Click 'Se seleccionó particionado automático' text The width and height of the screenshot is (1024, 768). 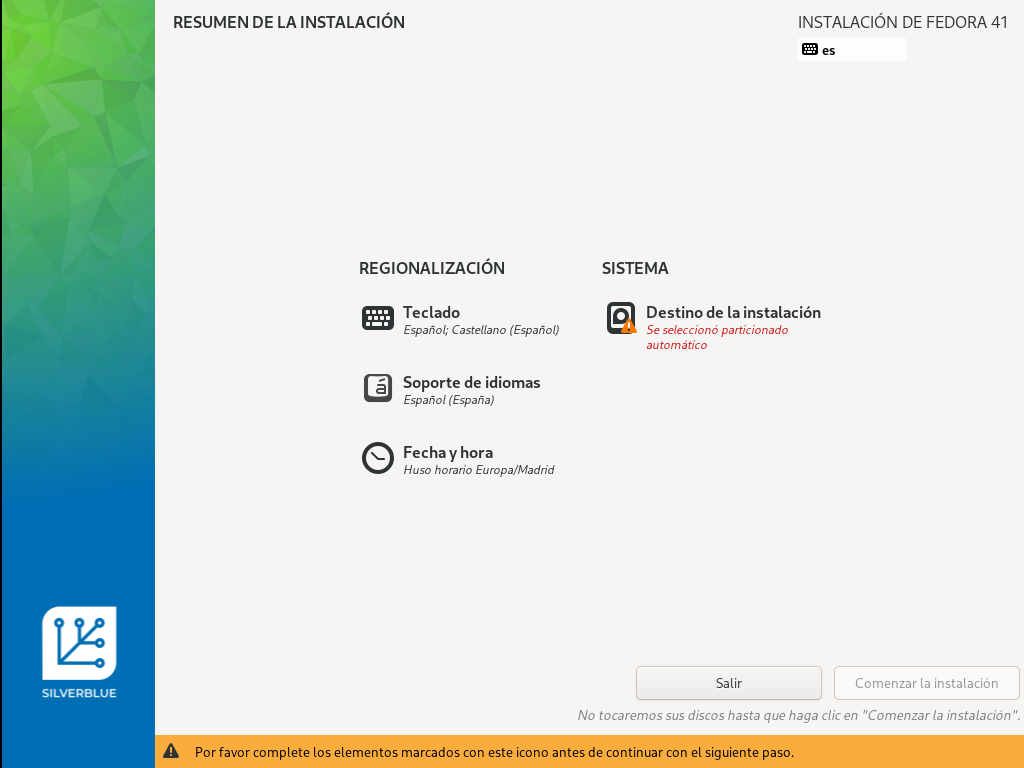(x=717, y=337)
